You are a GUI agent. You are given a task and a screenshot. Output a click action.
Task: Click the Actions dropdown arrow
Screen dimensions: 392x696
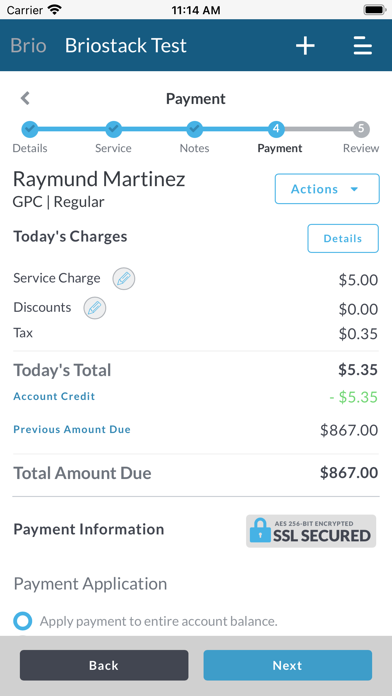(x=354, y=189)
